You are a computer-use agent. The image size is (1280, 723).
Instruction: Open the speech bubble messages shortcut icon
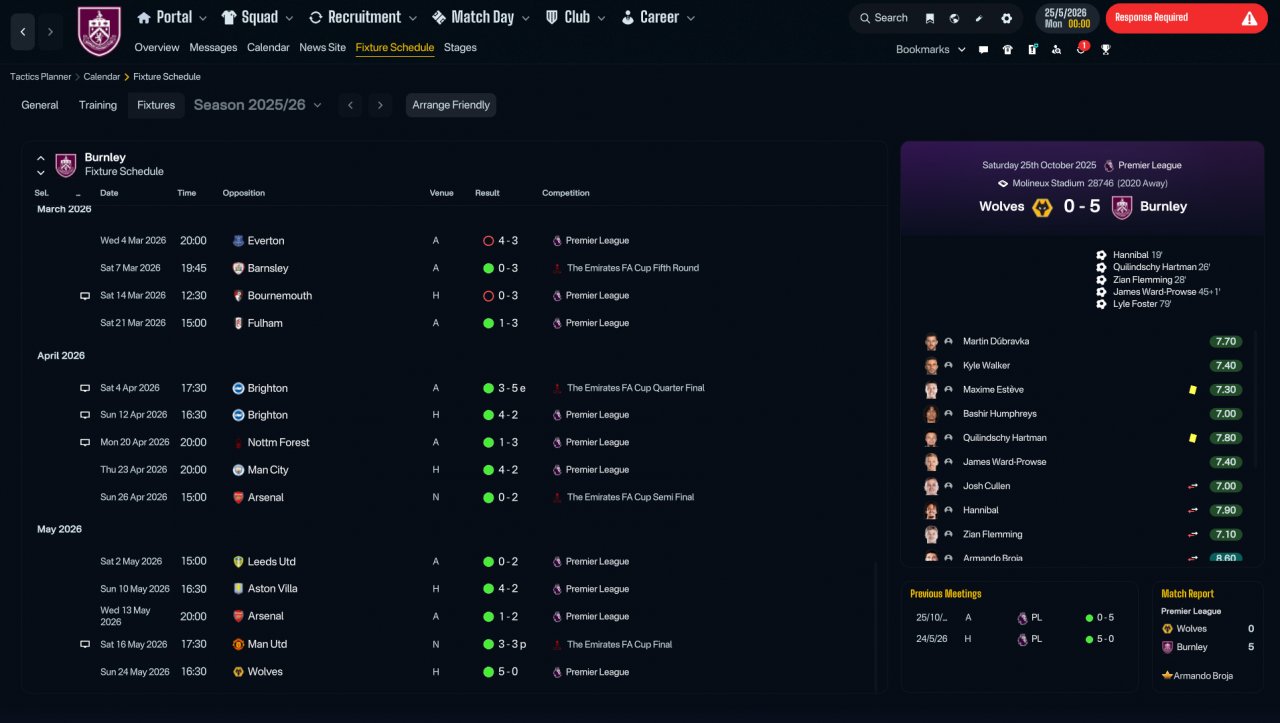click(983, 49)
